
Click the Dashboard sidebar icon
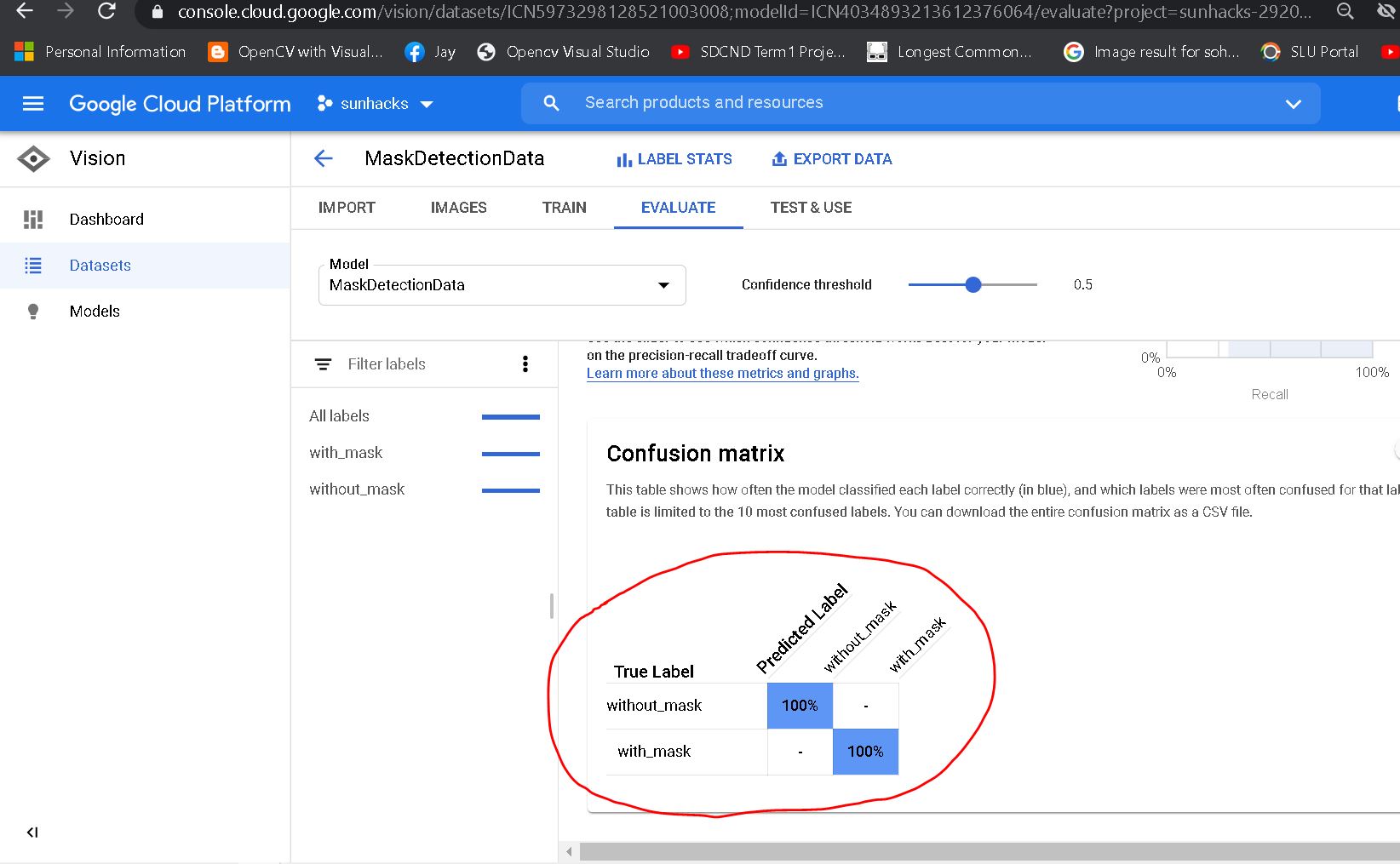coord(33,220)
